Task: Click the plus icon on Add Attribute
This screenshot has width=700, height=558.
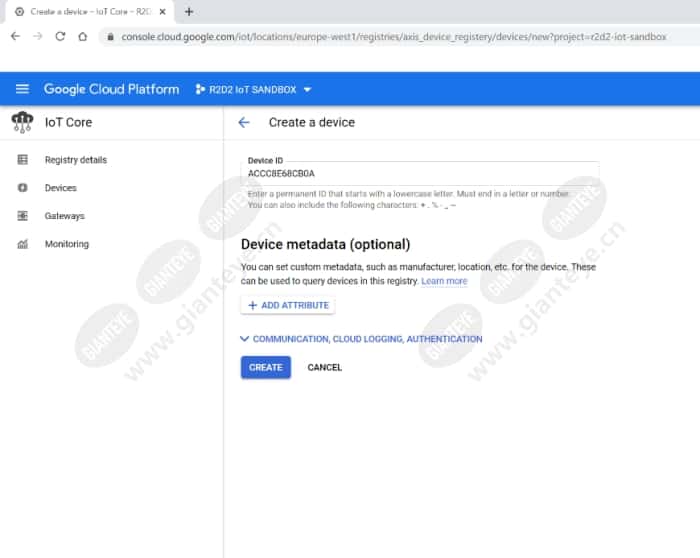Action: point(252,305)
